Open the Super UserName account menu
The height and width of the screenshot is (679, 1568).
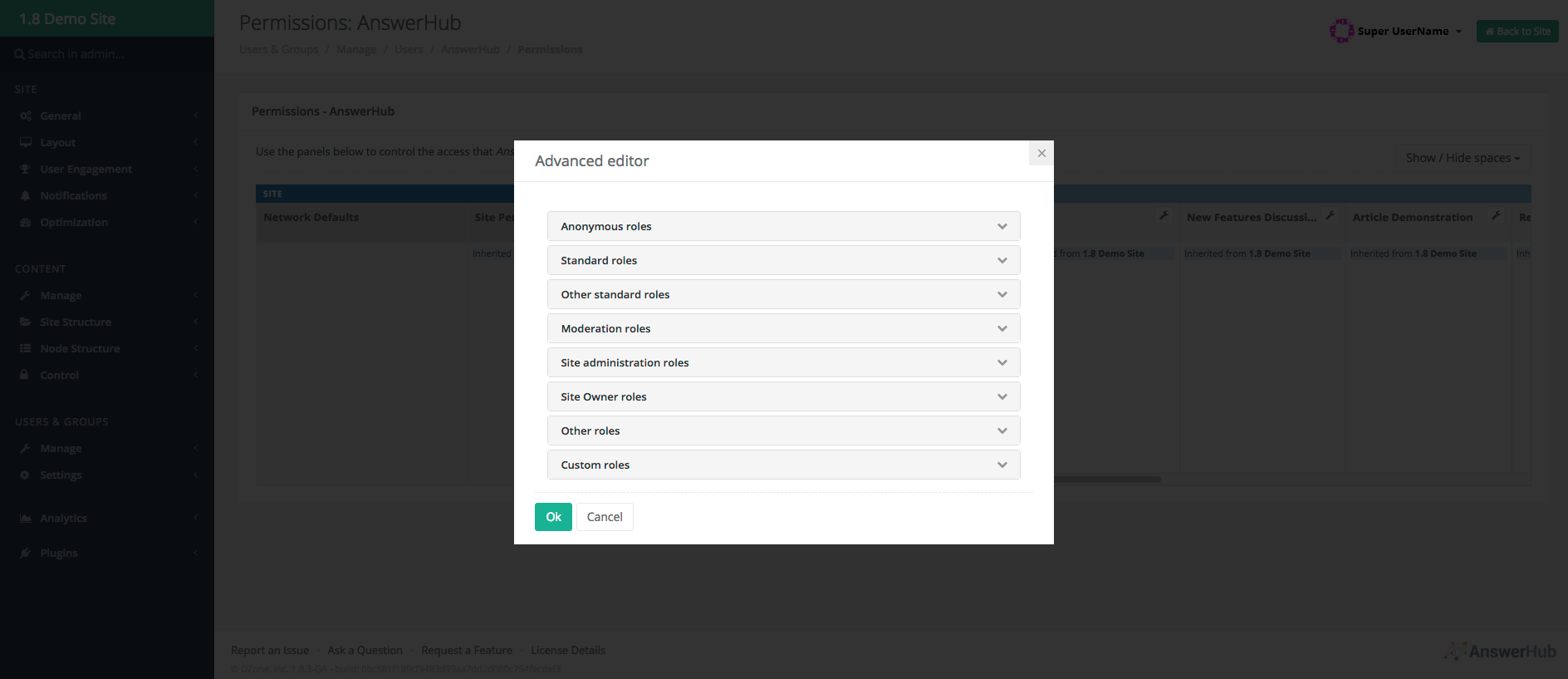pos(1409,32)
